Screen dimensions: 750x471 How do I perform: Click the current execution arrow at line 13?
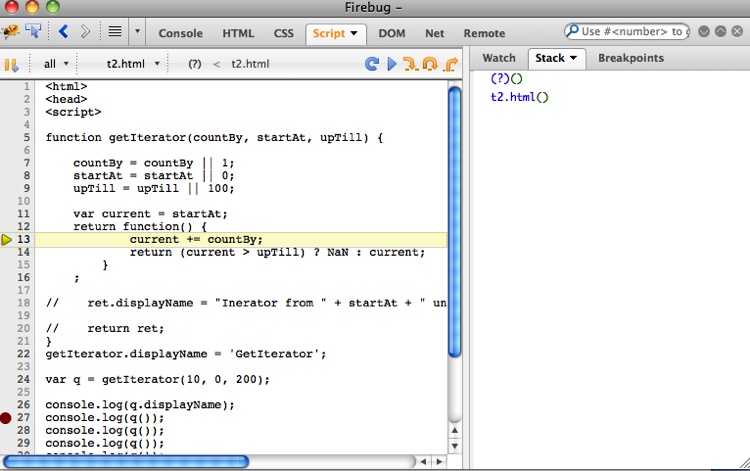click(x=6, y=240)
